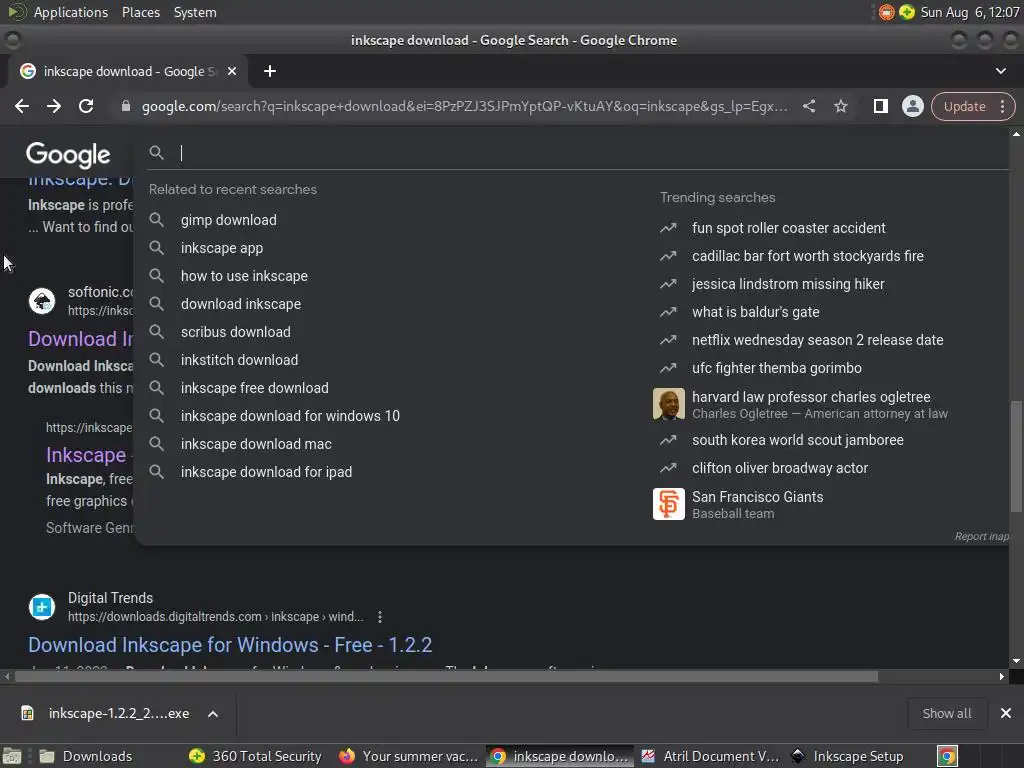Image resolution: width=1024 pixels, height=768 pixels.
Task: Choose 'inkscape download for windows 10'
Action: coord(290,416)
